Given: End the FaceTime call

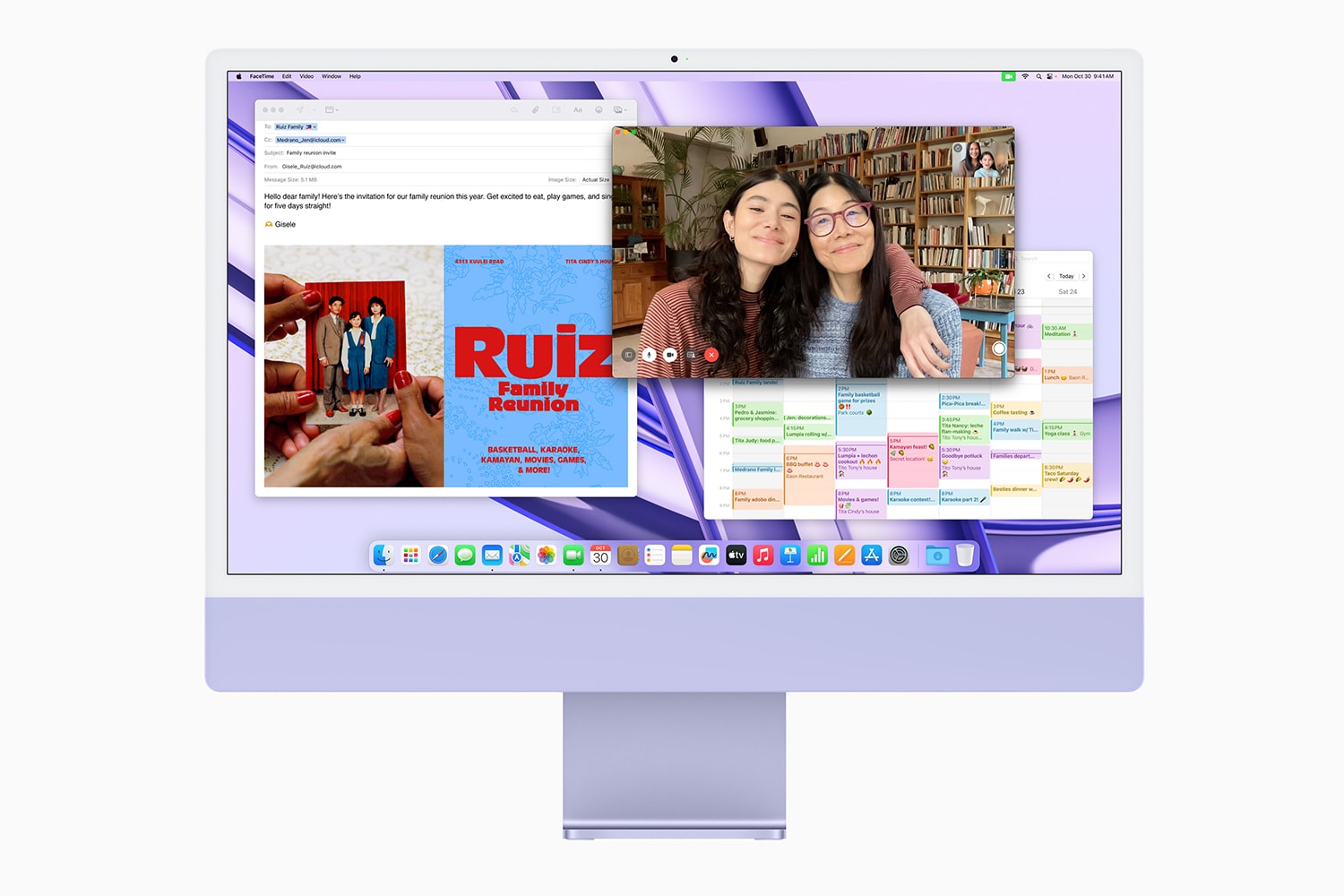Looking at the screenshot, I should coord(711,355).
